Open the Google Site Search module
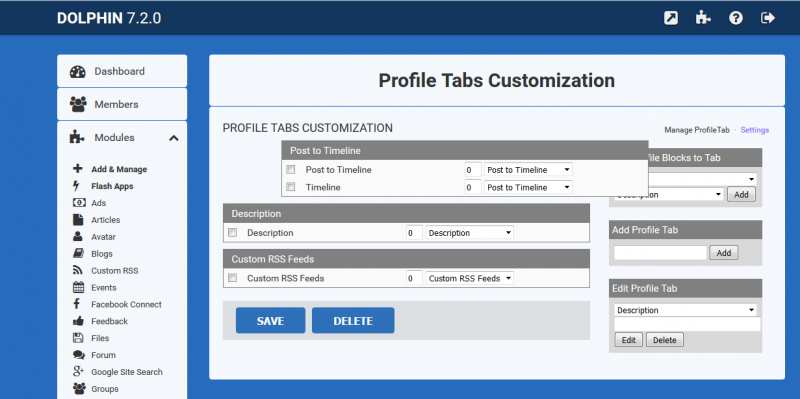This screenshot has height=399, width=800. click(127, 371)
